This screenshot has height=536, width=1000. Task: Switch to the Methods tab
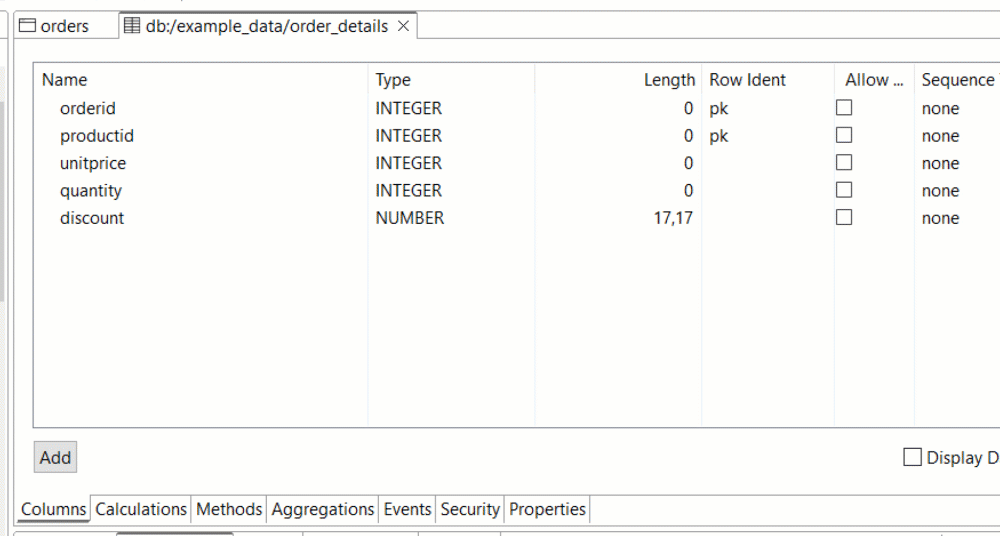coord(229,509)
